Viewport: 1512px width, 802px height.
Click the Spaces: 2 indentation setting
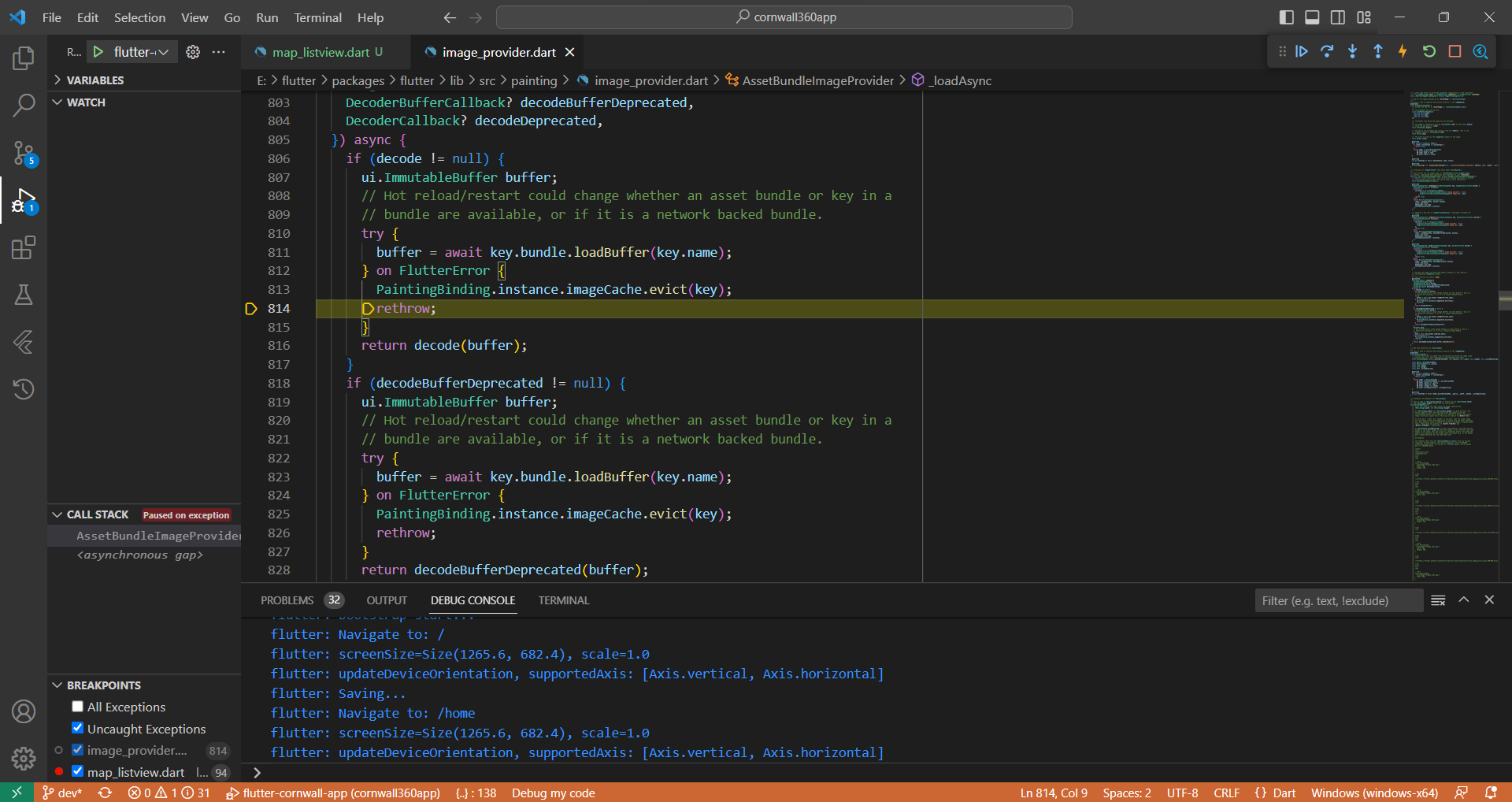1126,793
